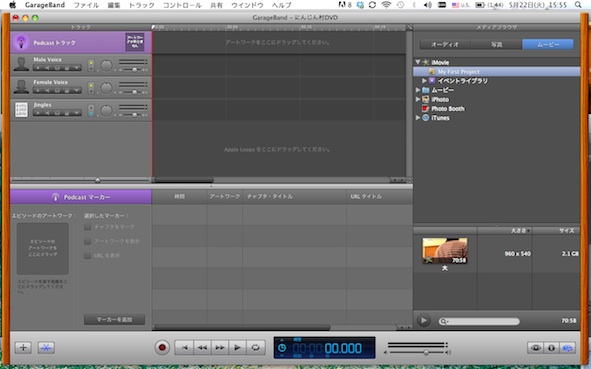The width and height of the screenshot is (591, 369).
Task: Check the アートワークを表示 checkbox
Action: [87, 241]
